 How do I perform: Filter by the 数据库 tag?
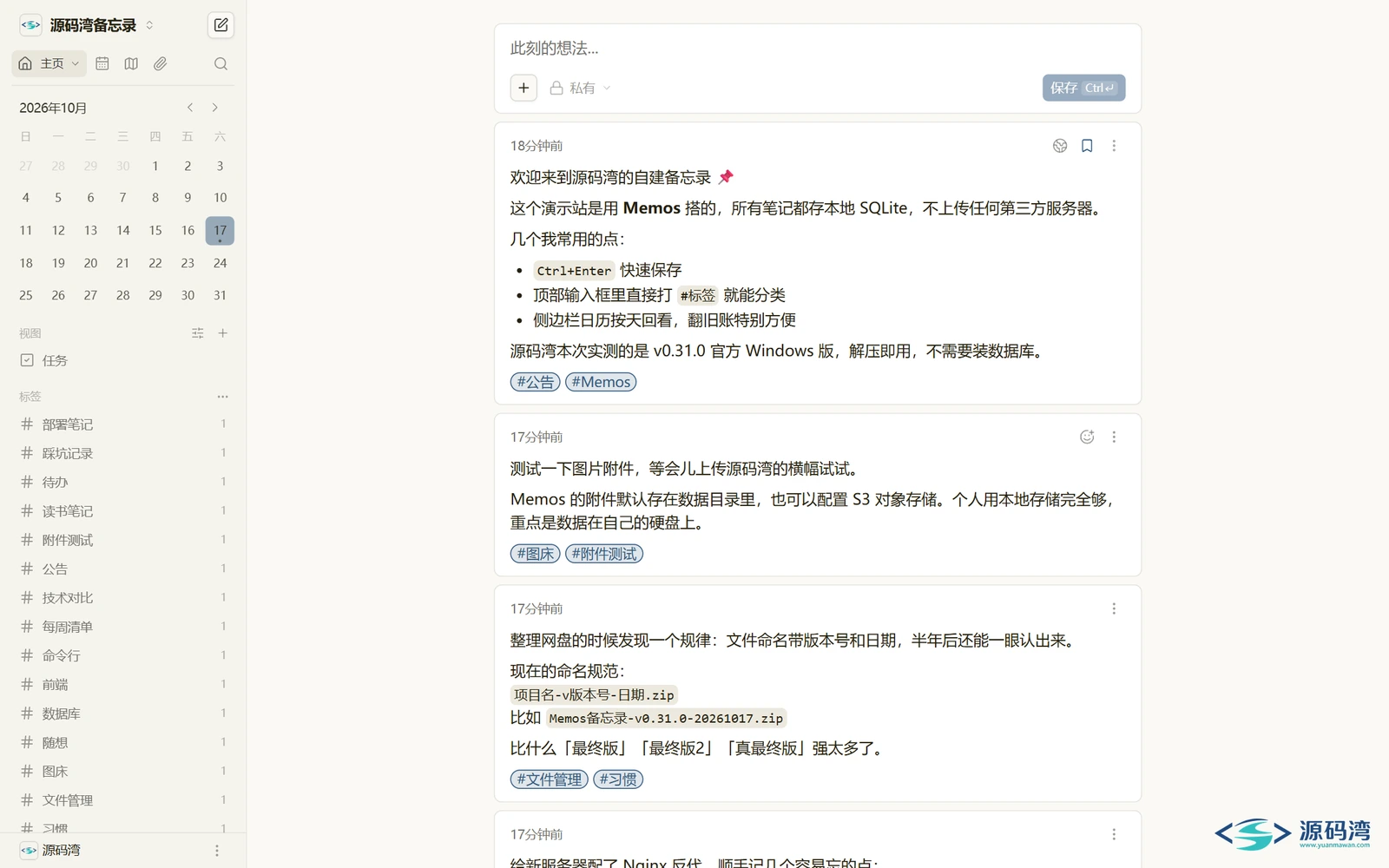[x=122, y=713]
